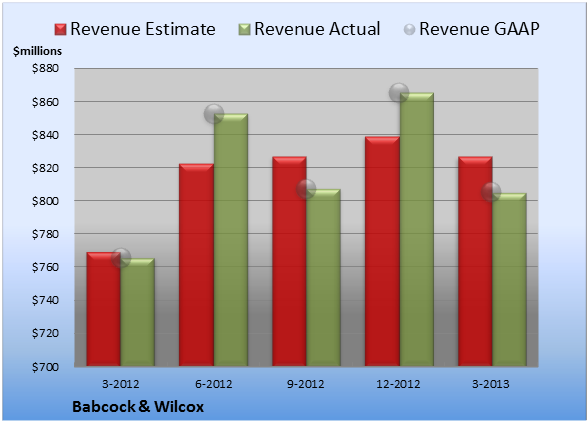The width and height of the screenshot is (588, 422).
Task: Click the 12-2012 quarter label
Action: pyautogui.click(x=398, y=384)
